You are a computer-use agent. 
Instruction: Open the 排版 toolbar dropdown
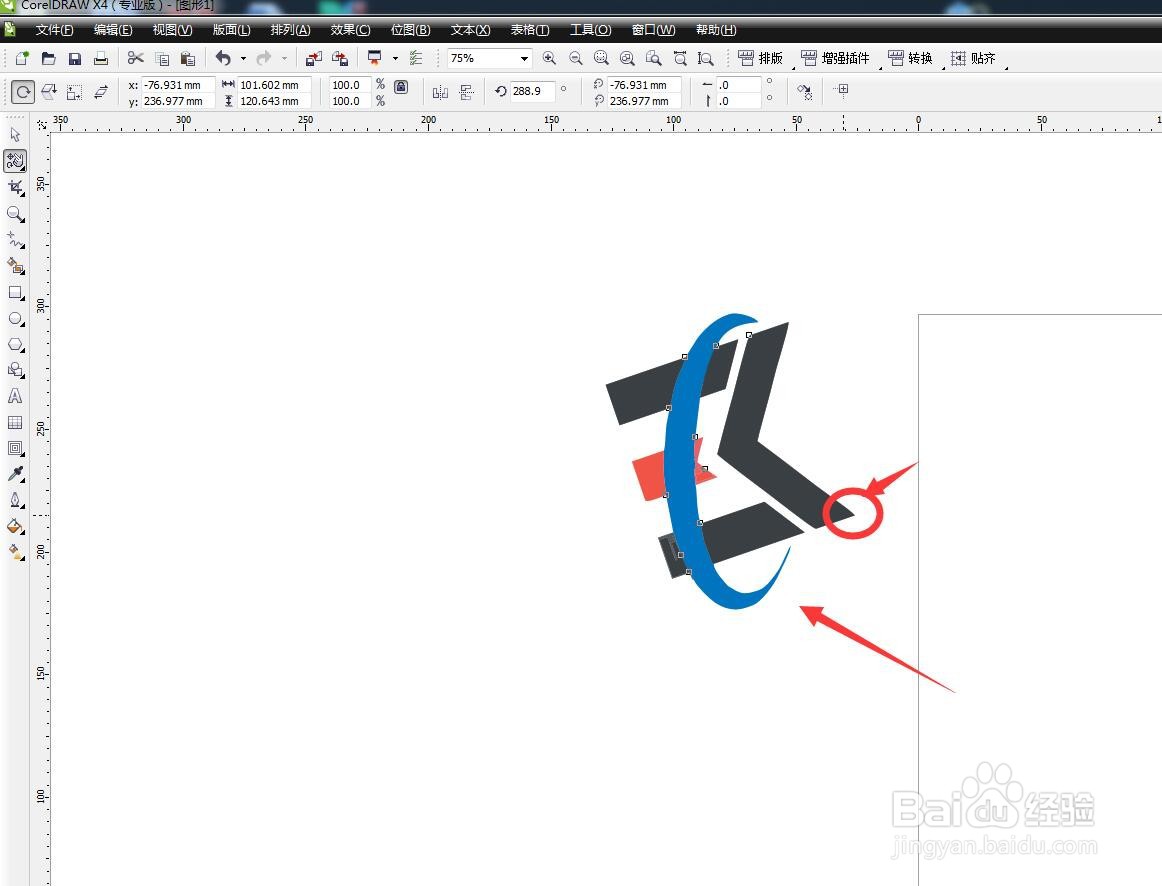click(760, 58)
